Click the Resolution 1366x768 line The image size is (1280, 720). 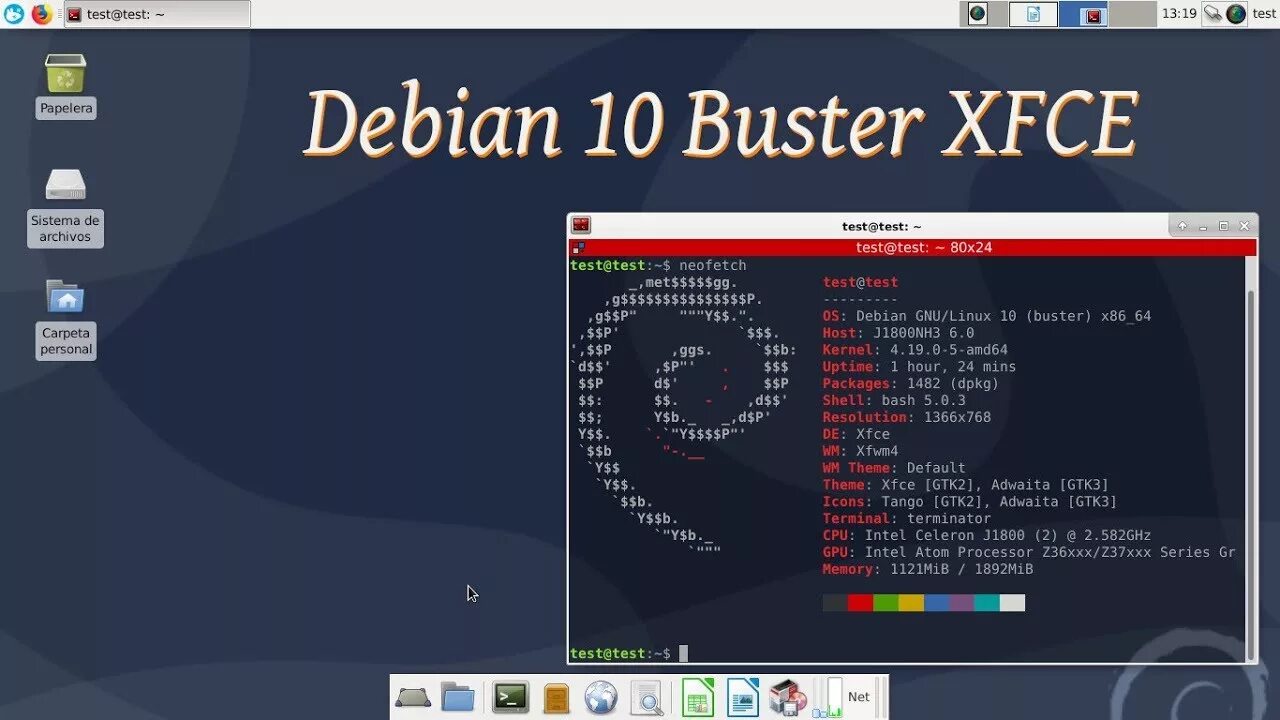(907, 417)
